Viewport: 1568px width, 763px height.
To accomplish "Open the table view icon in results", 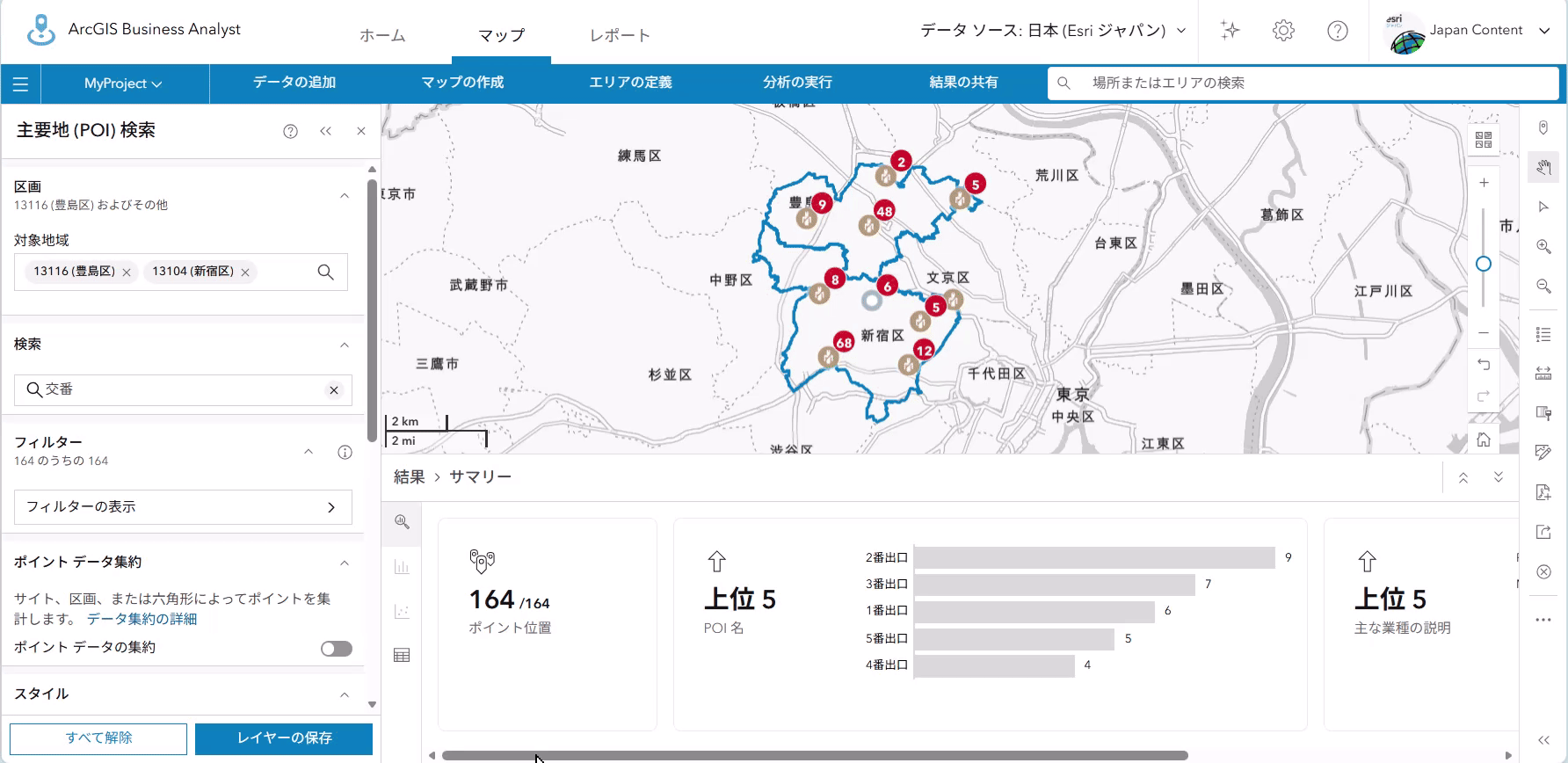I will [x=402, y=655].
